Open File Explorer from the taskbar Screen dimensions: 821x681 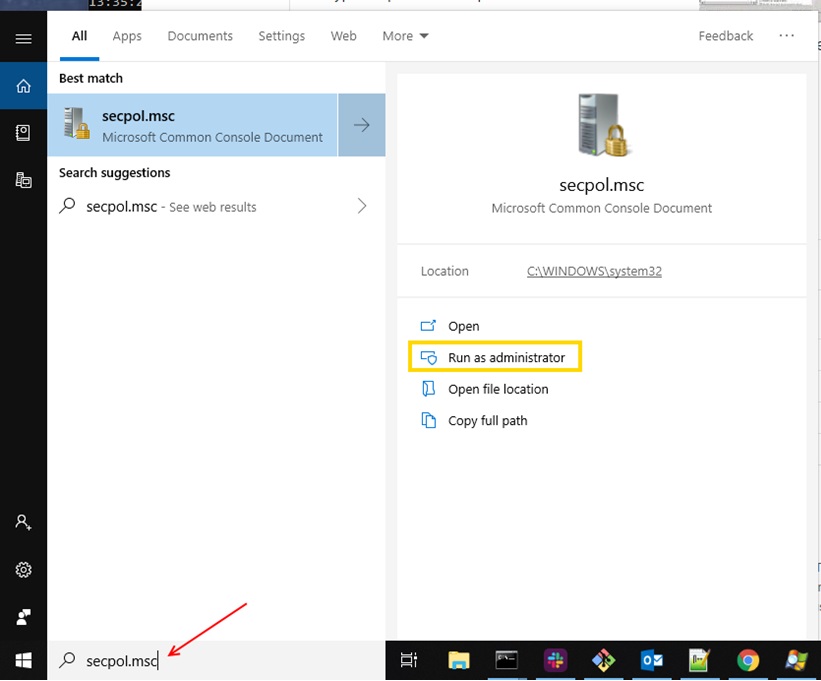pos(458,660)
